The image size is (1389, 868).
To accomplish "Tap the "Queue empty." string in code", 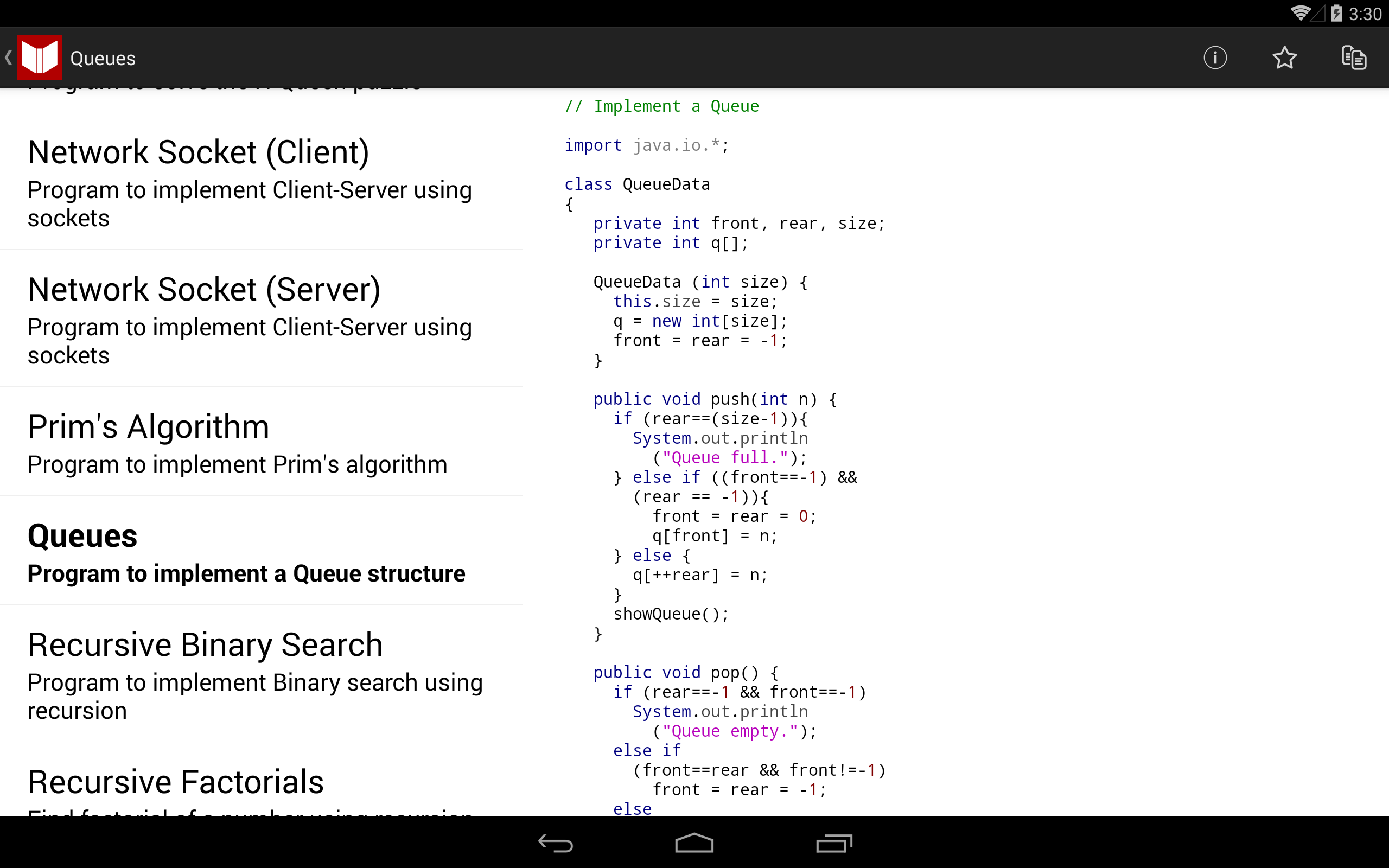I will tap(730, 731).
